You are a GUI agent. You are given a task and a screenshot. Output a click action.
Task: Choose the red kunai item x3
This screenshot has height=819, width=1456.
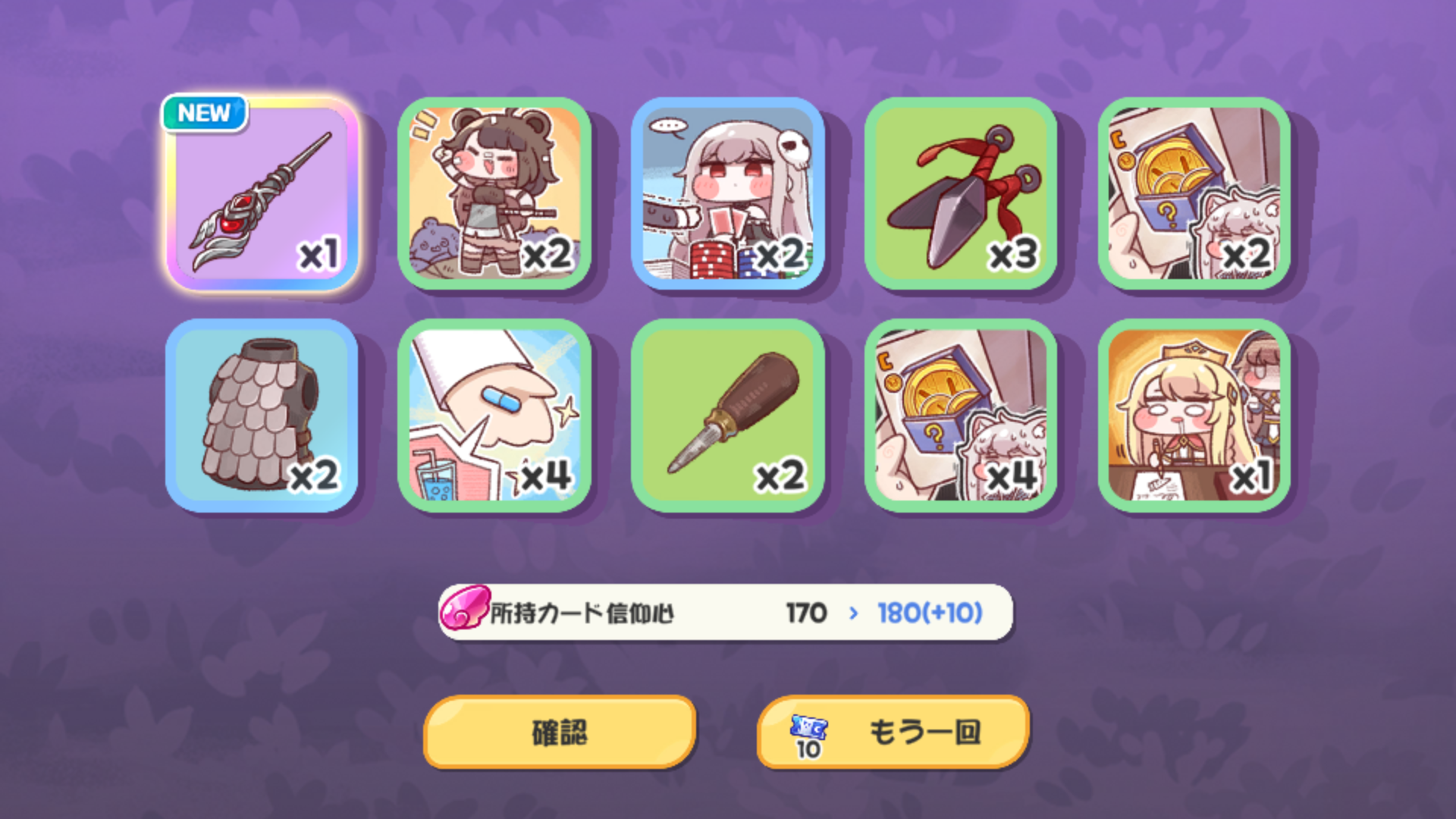961,193
